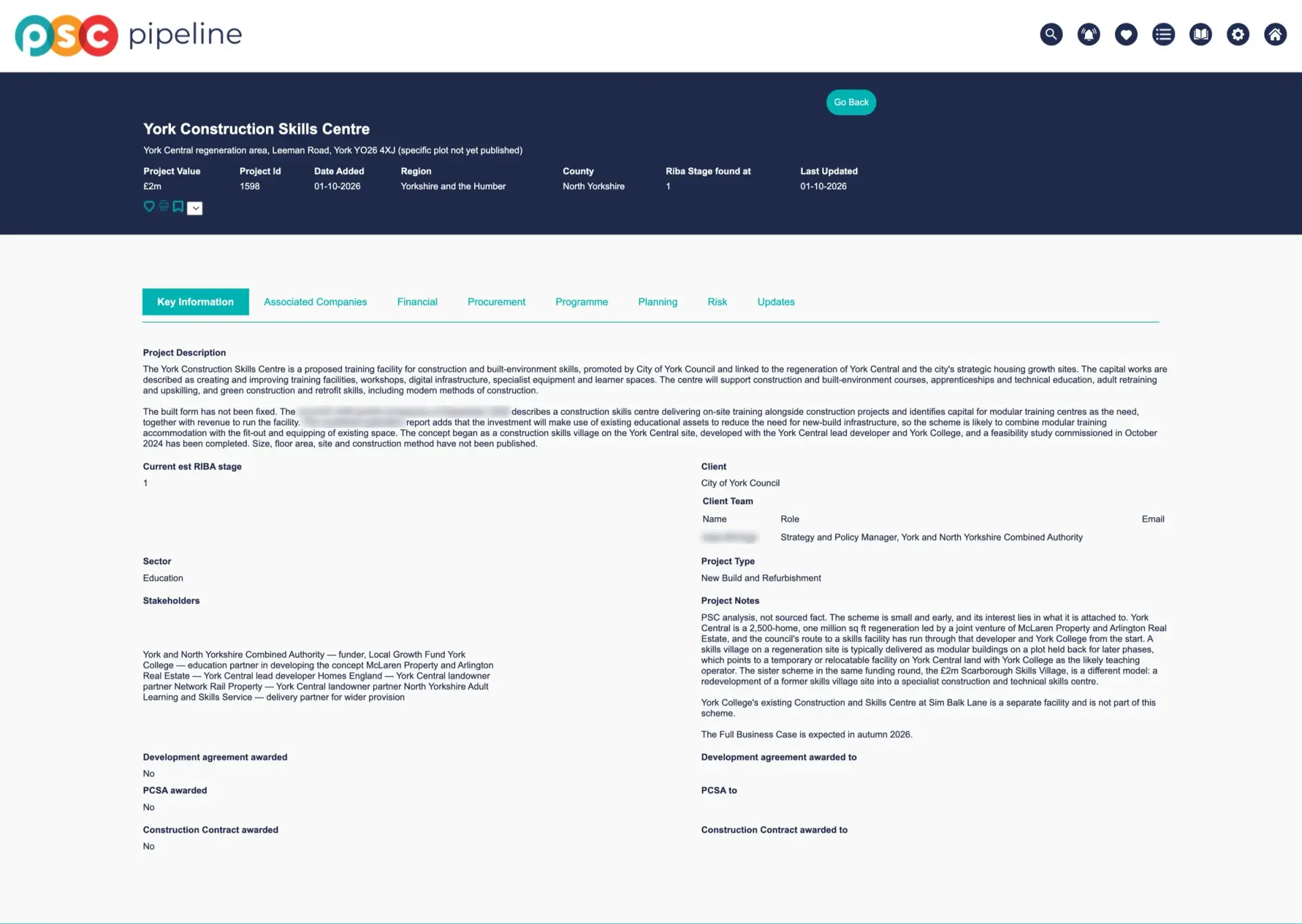Click the region Yorkshire and the Humber
This screenshot has width=1302, height=924.
coord(453,186)
